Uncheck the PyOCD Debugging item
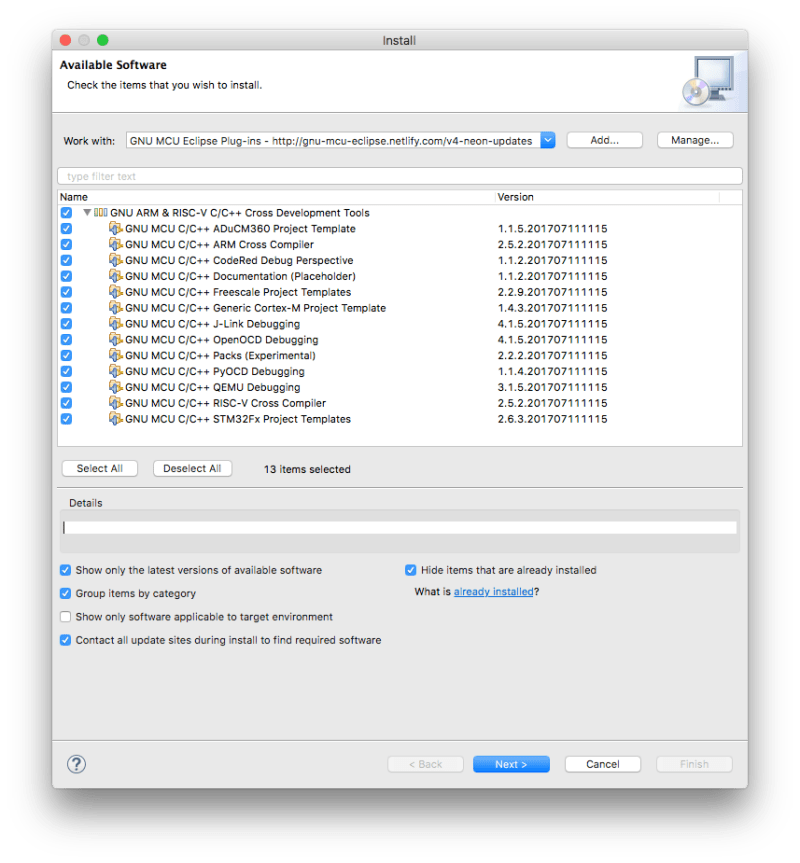This screenshot has height=863, width=800. click(65, 371)
